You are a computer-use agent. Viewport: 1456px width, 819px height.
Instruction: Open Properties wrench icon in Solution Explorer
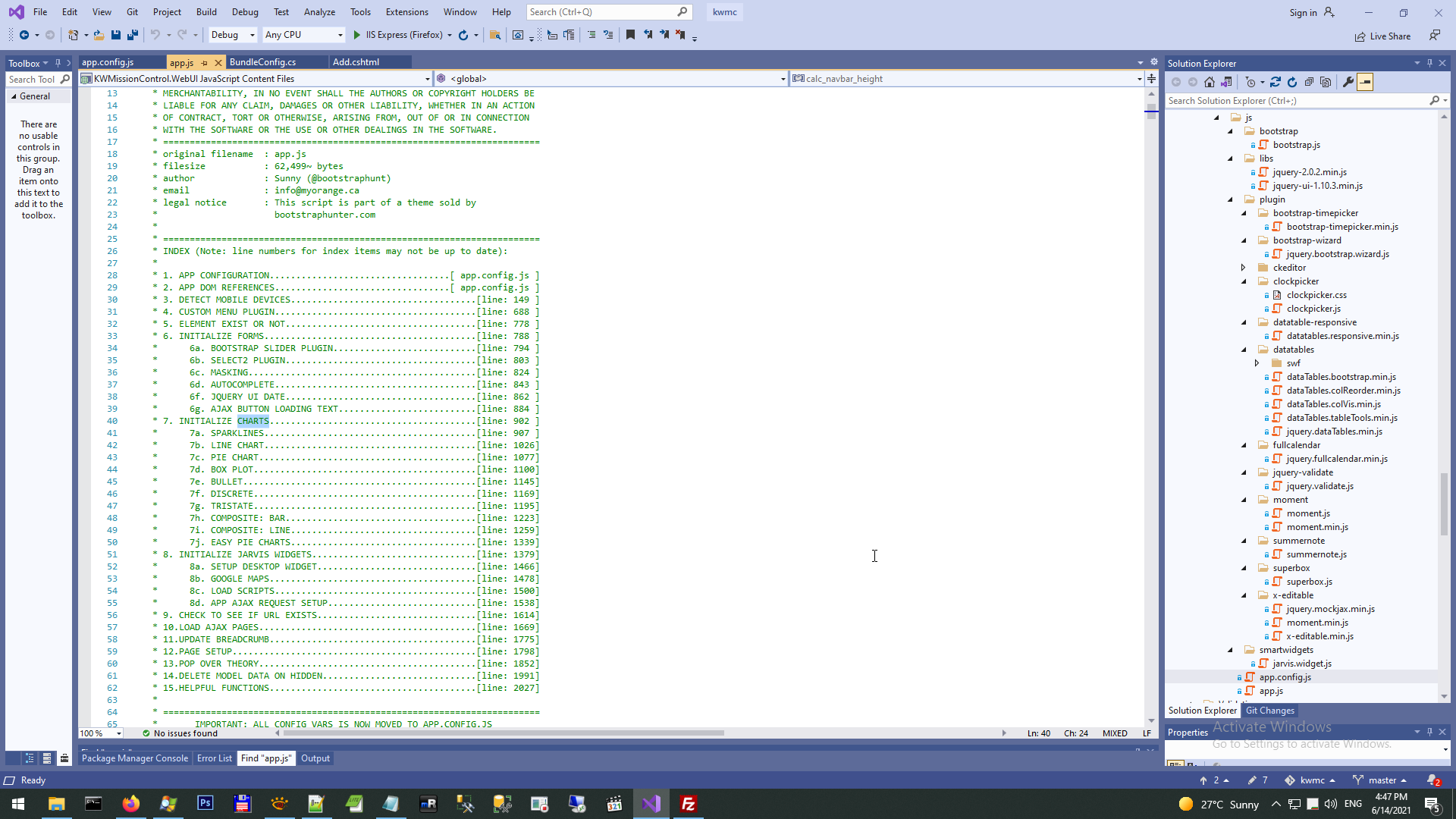point(1348,82)
